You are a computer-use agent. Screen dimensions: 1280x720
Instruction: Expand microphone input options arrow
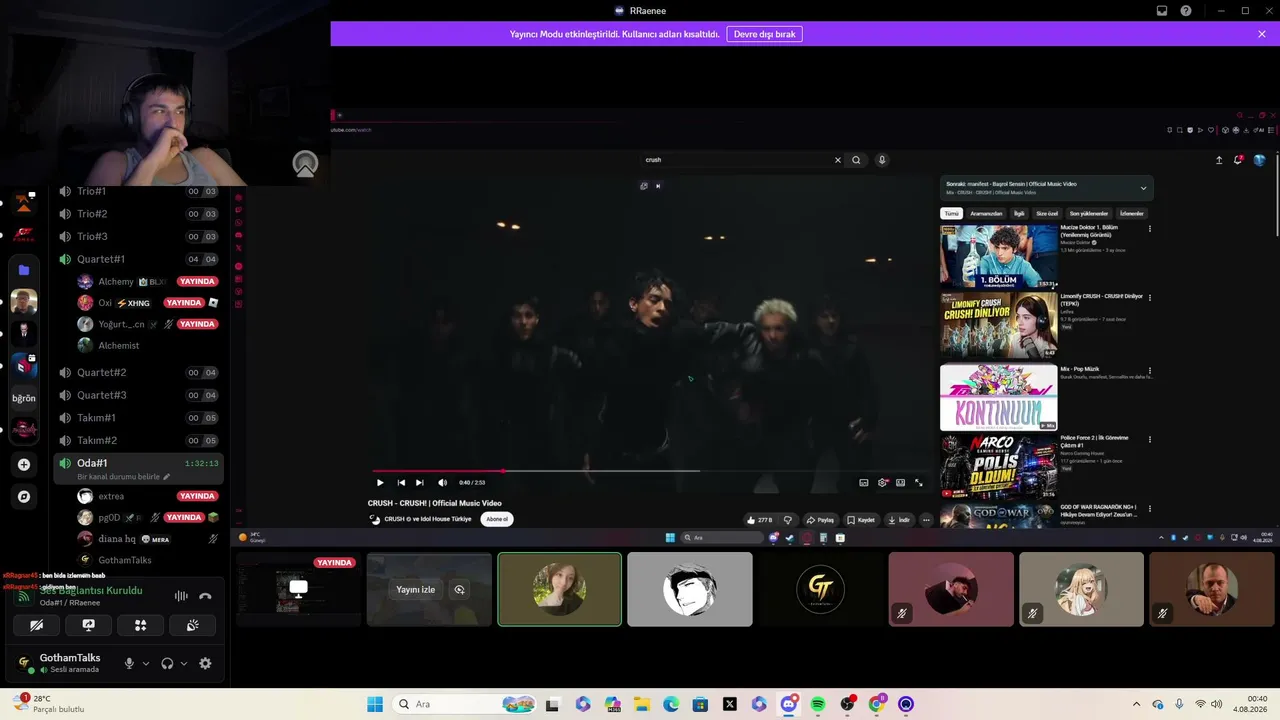tap(146, 663)
